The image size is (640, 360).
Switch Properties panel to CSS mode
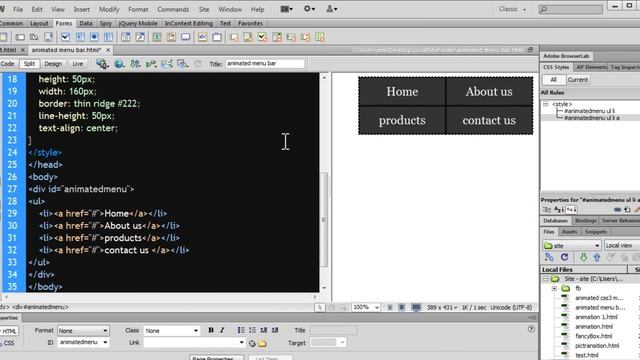click(x=9, y=343)
